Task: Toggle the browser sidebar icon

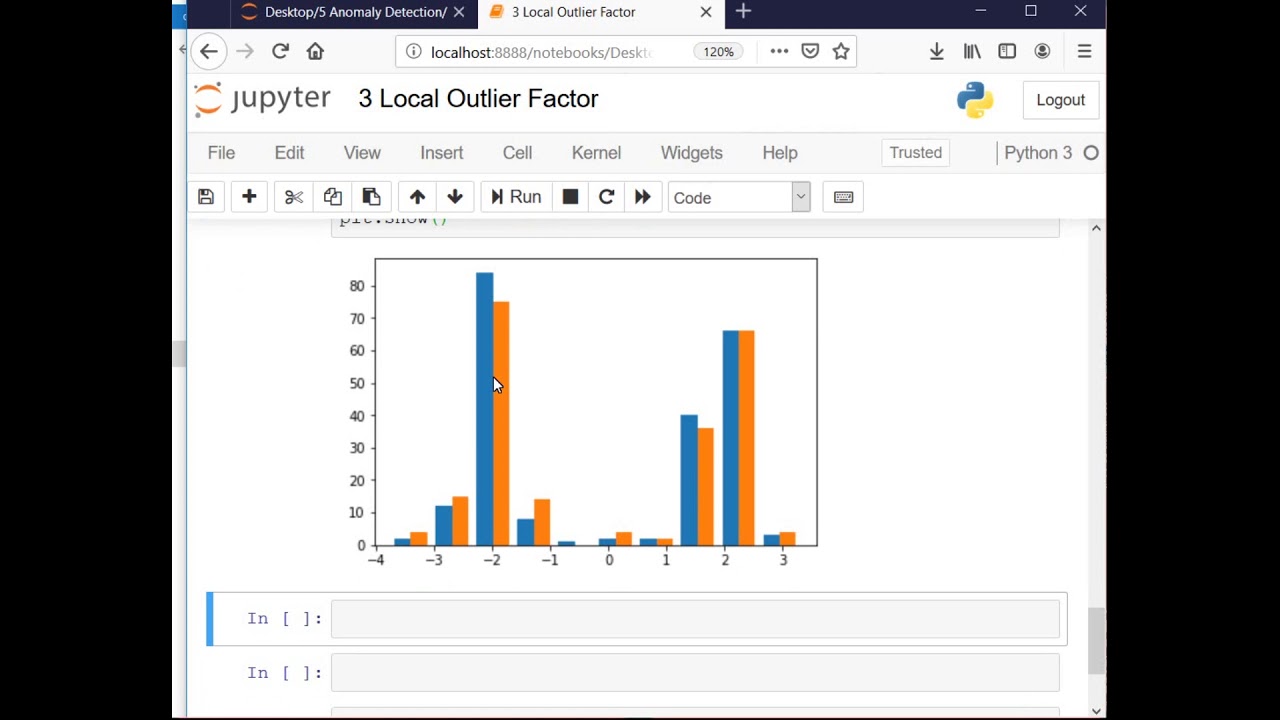Action: [1007, 52]
